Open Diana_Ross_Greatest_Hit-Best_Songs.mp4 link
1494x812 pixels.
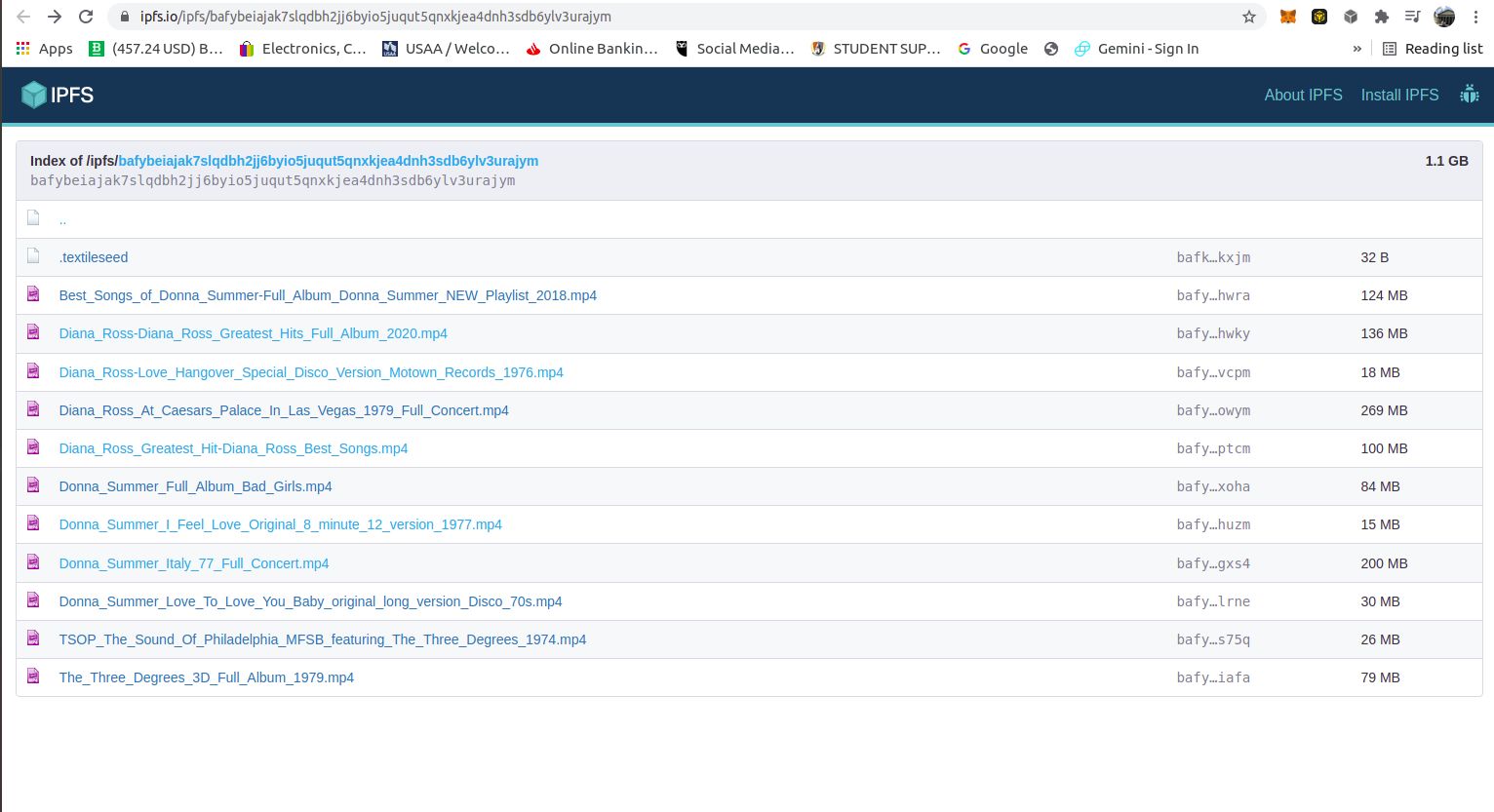(x=233, y=448)
